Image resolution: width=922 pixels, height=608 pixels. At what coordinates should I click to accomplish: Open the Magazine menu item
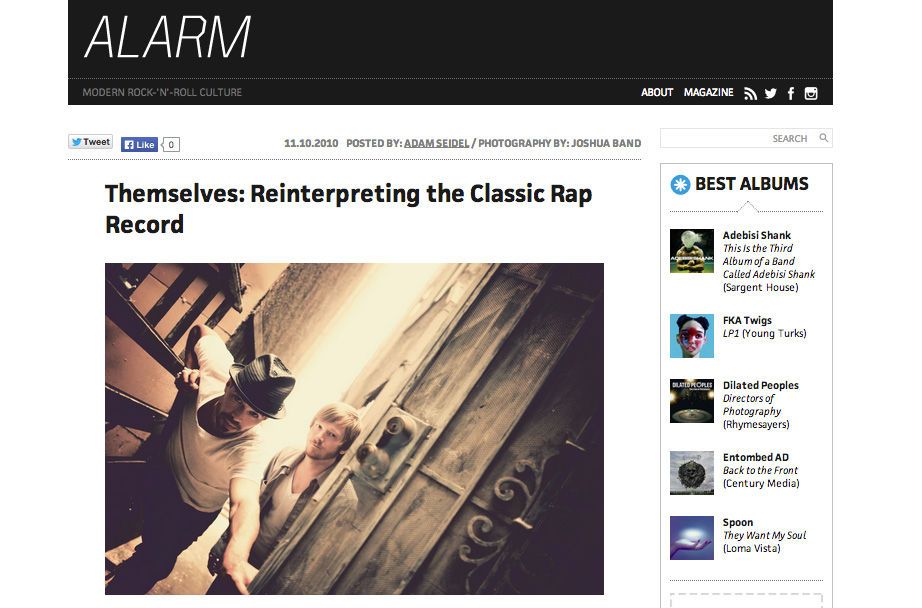tap(709, 92)
